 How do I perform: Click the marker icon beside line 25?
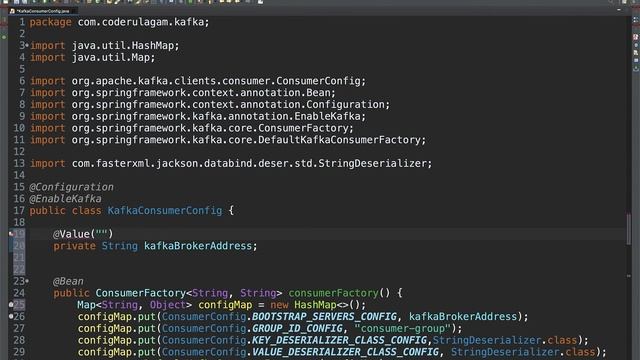[11, 304]
